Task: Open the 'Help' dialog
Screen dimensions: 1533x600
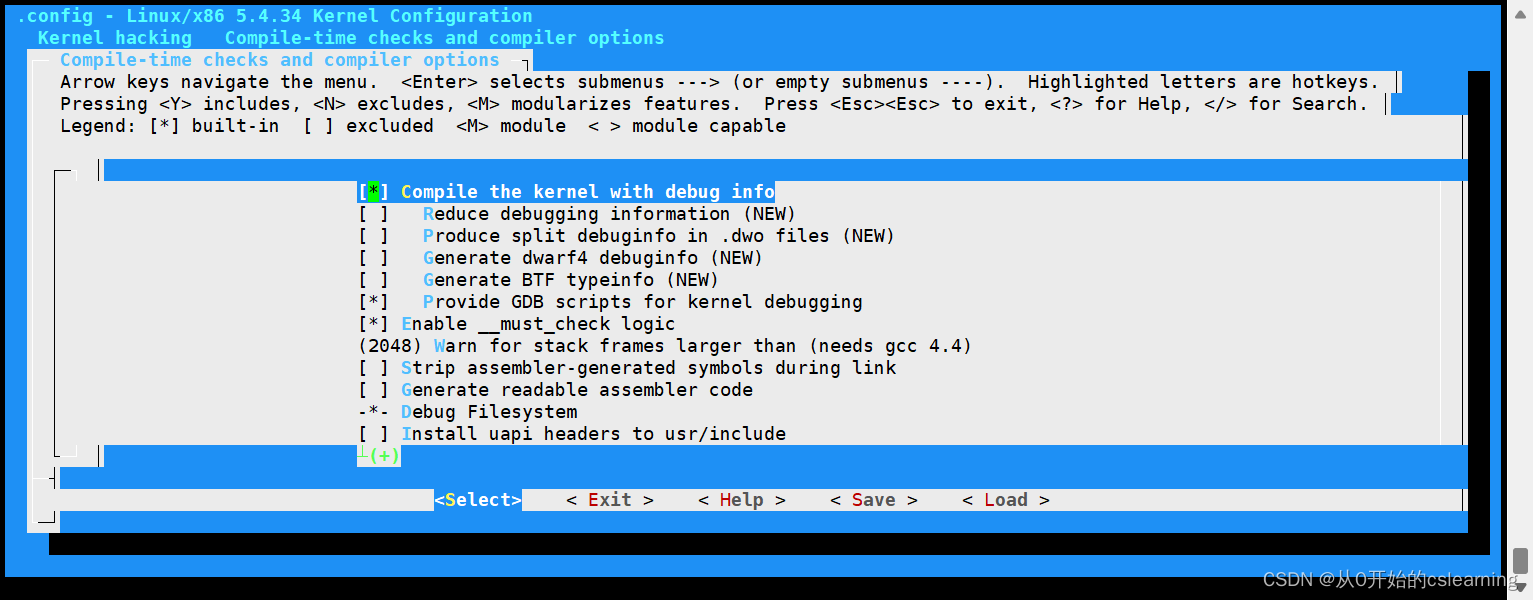Action: (740, 499)
